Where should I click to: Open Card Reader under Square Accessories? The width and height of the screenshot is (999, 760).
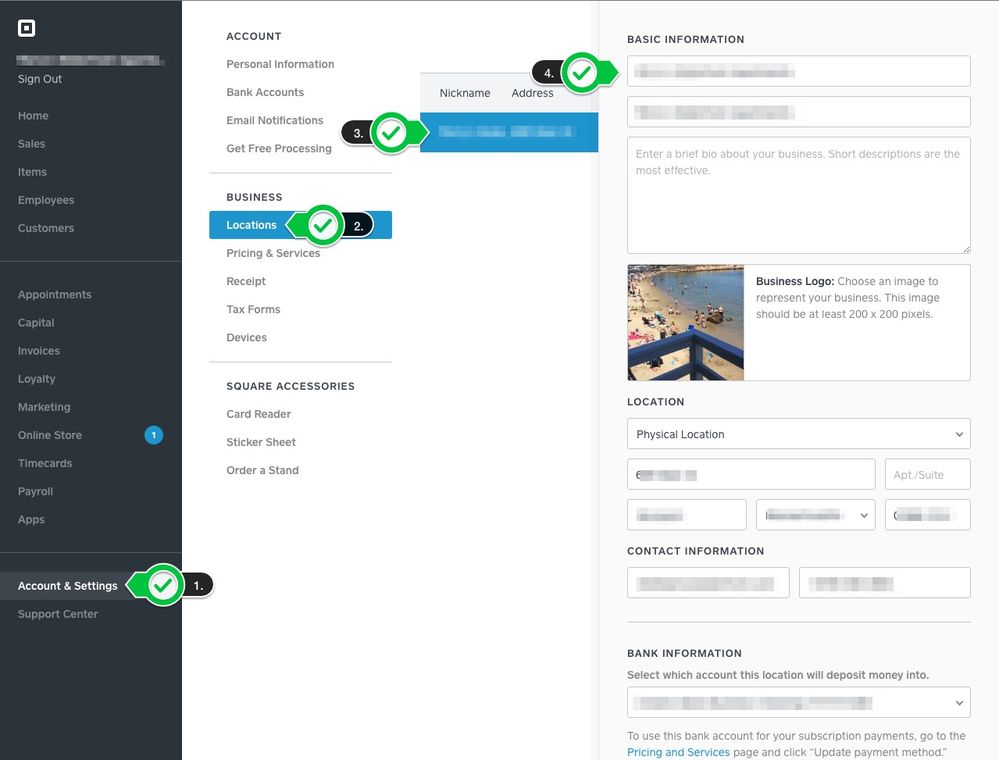258,414
